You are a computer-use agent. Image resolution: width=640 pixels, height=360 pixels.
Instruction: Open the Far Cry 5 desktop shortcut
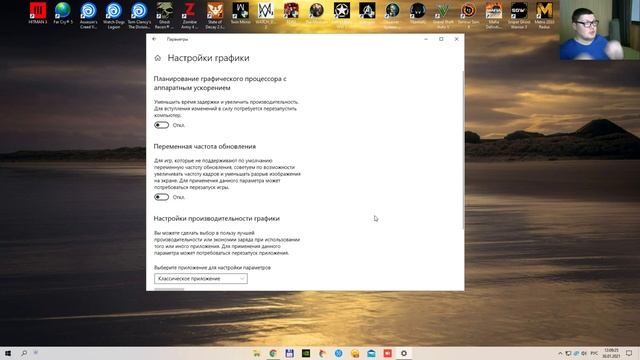pyautogui.click(x=63, y=13)
